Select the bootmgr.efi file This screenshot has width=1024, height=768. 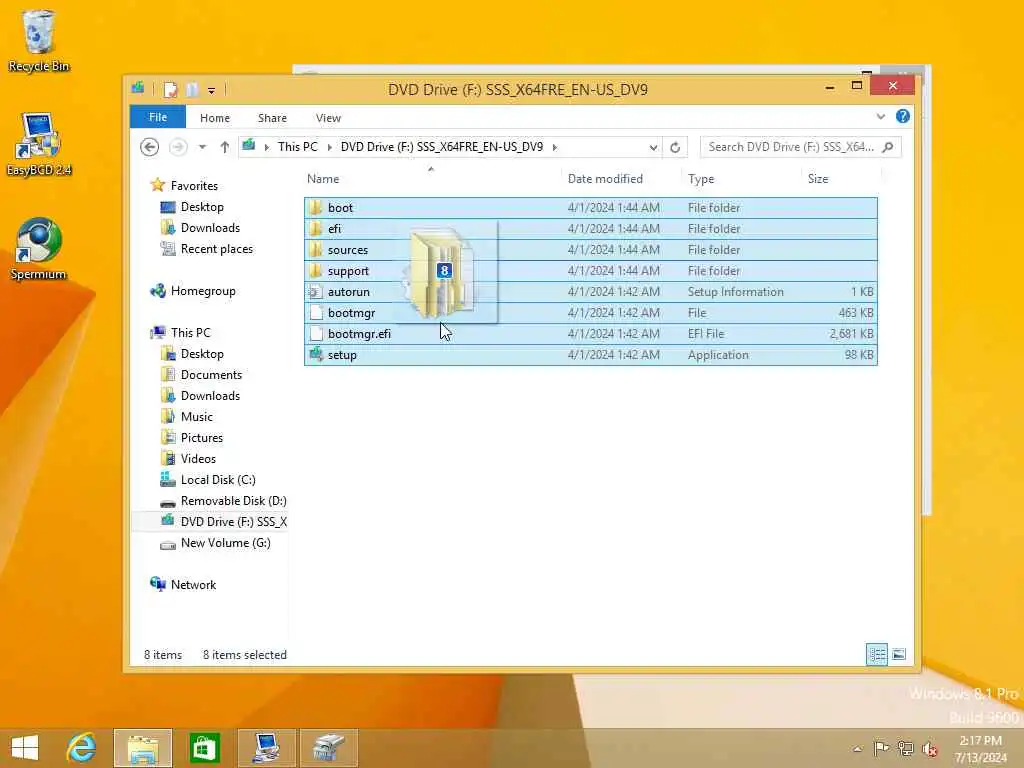click(590, 334)
